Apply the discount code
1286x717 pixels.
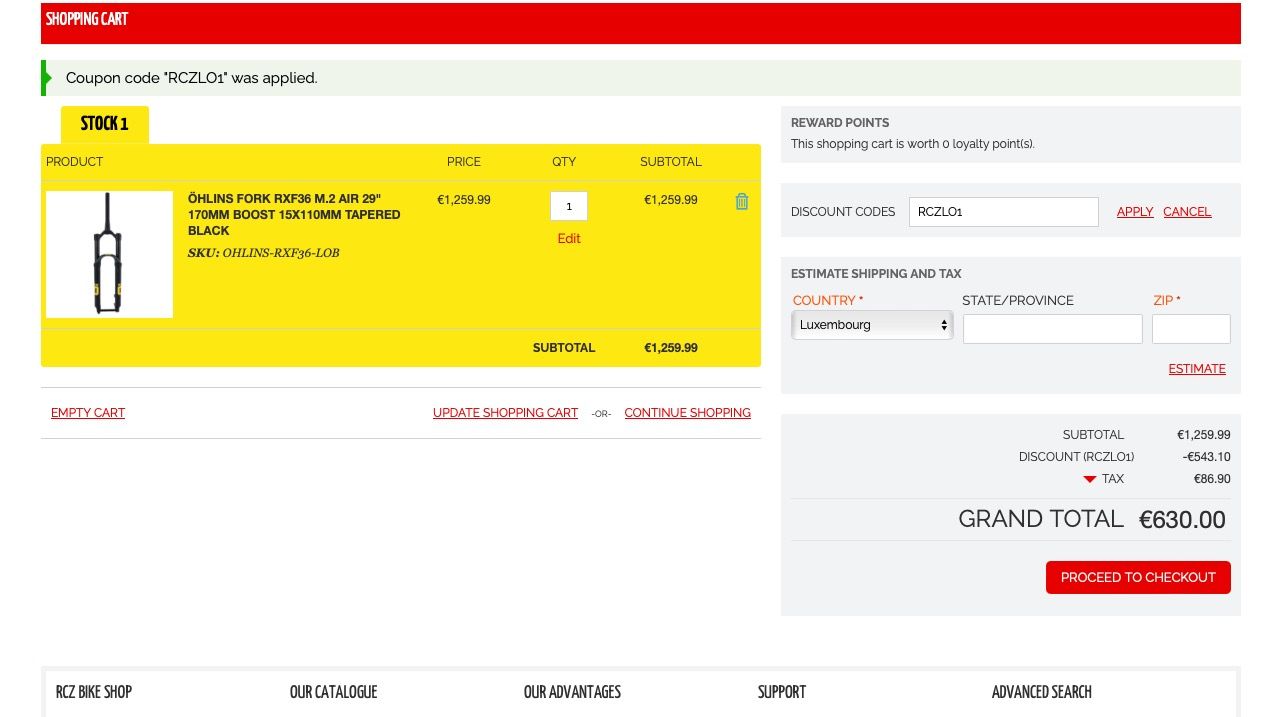coord(1134,212)
